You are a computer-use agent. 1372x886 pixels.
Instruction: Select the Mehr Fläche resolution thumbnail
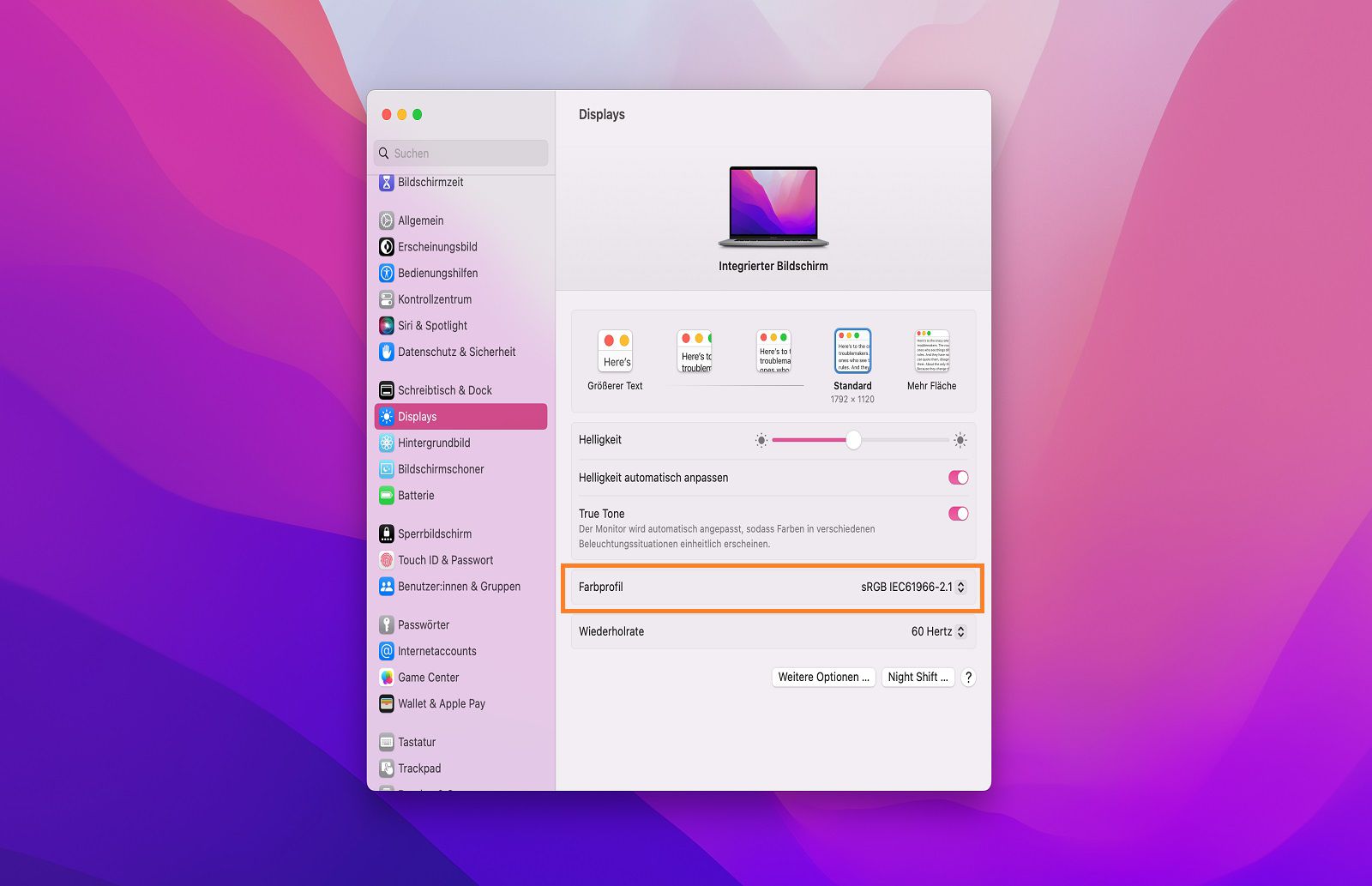932,351
